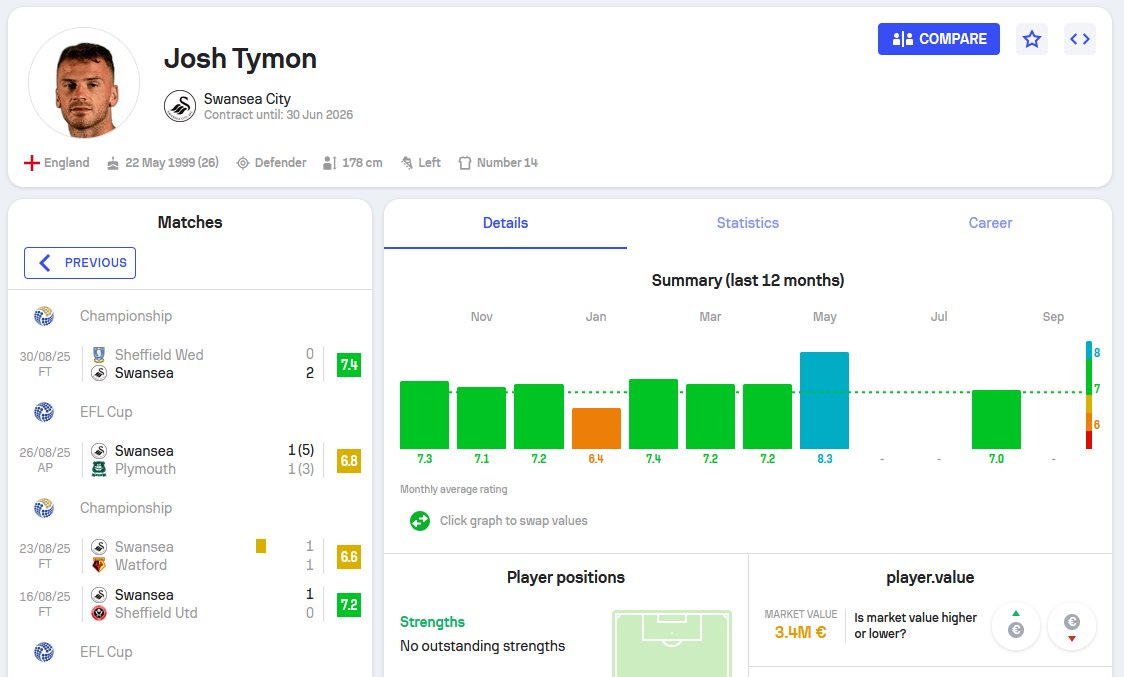Open the embed code icon
Image resolution: width=1124 pixels, height=677 pixels.
click(x=1080, y=39)
